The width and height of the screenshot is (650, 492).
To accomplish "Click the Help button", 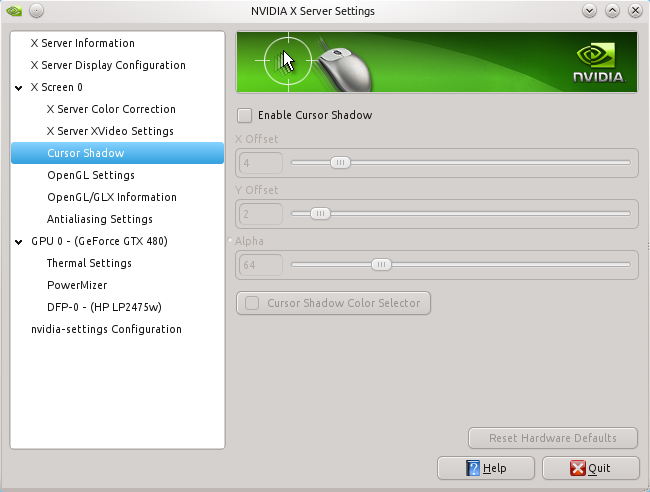I will tap(486, 468).
